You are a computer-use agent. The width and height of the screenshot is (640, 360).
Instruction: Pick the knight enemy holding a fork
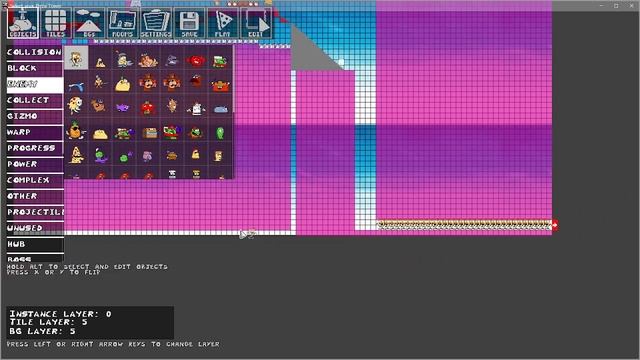point(124,60)
